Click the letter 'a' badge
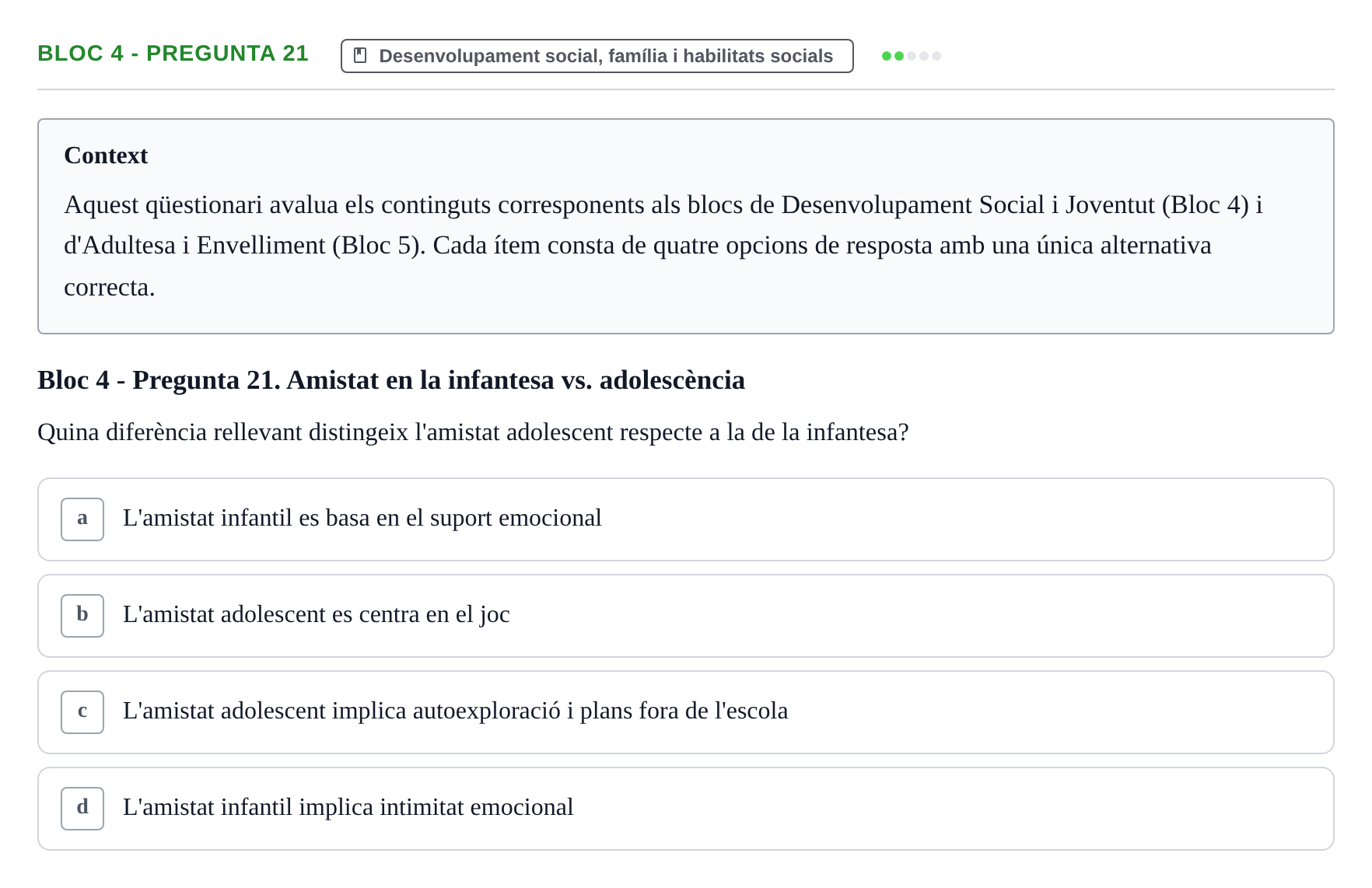 [x=82, y=519]
